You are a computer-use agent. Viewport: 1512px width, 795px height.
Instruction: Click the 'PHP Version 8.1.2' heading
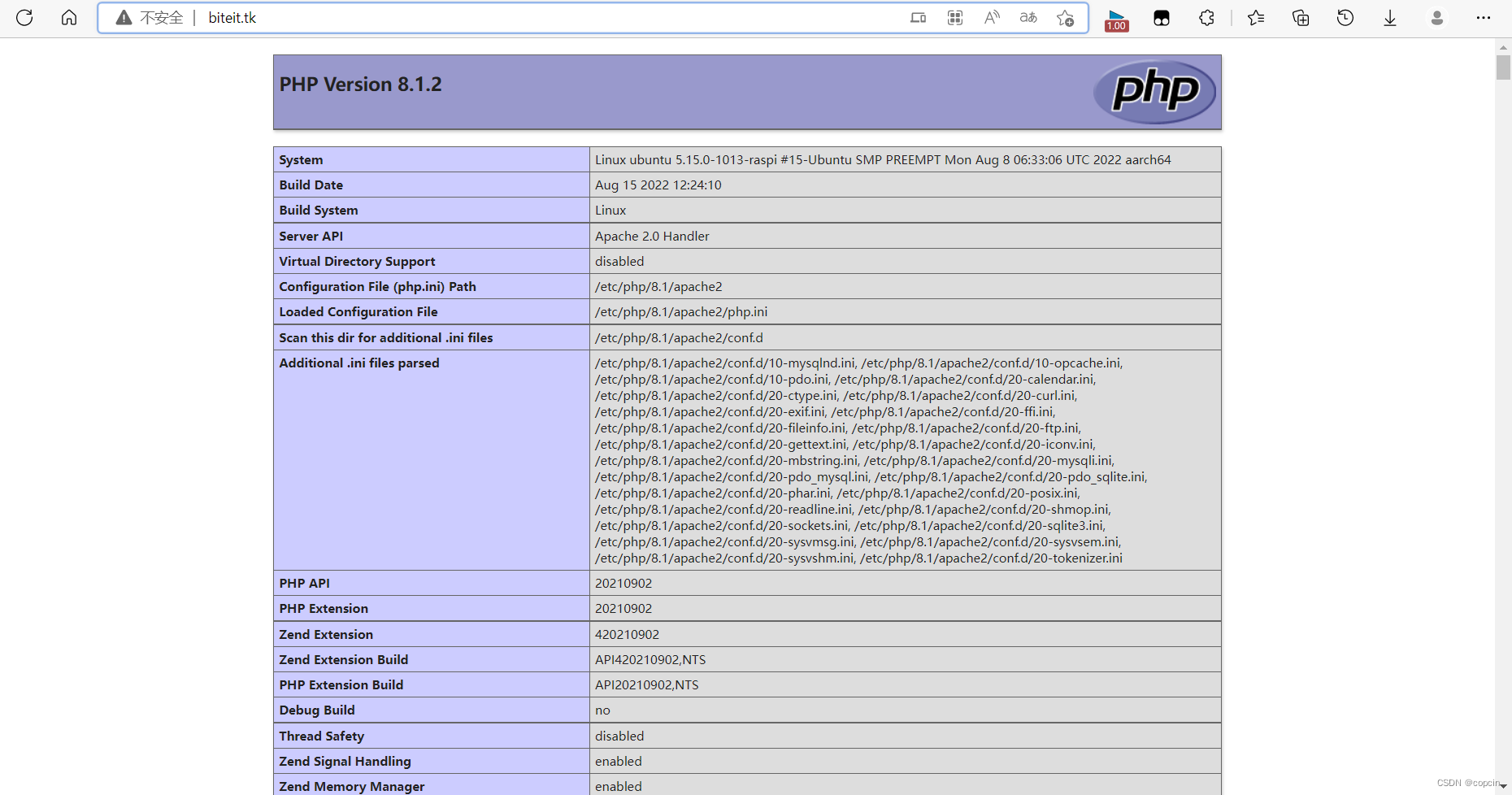pyautogui.click(x=361, y=85)
